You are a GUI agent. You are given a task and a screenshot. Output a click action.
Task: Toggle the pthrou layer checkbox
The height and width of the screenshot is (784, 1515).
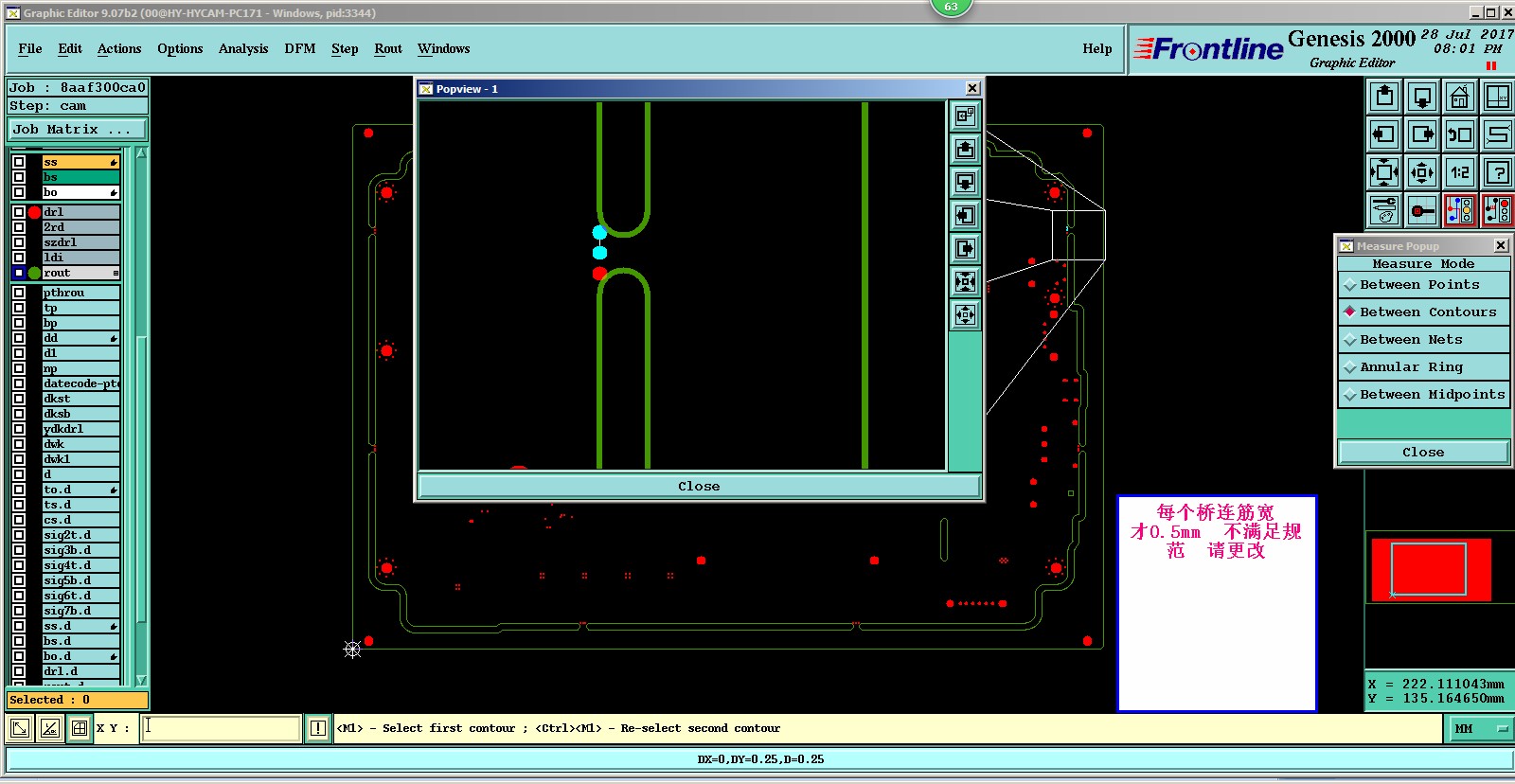(19, 293)
